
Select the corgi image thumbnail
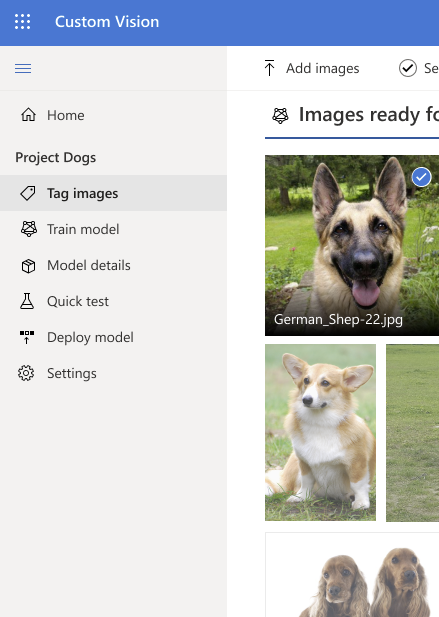[x=320, y=432]
